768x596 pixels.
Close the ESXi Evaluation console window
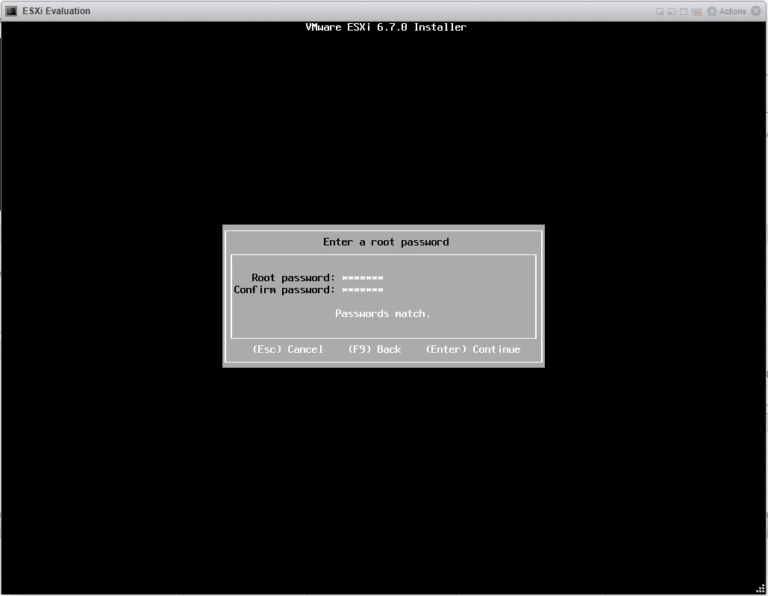click(756, 11)
